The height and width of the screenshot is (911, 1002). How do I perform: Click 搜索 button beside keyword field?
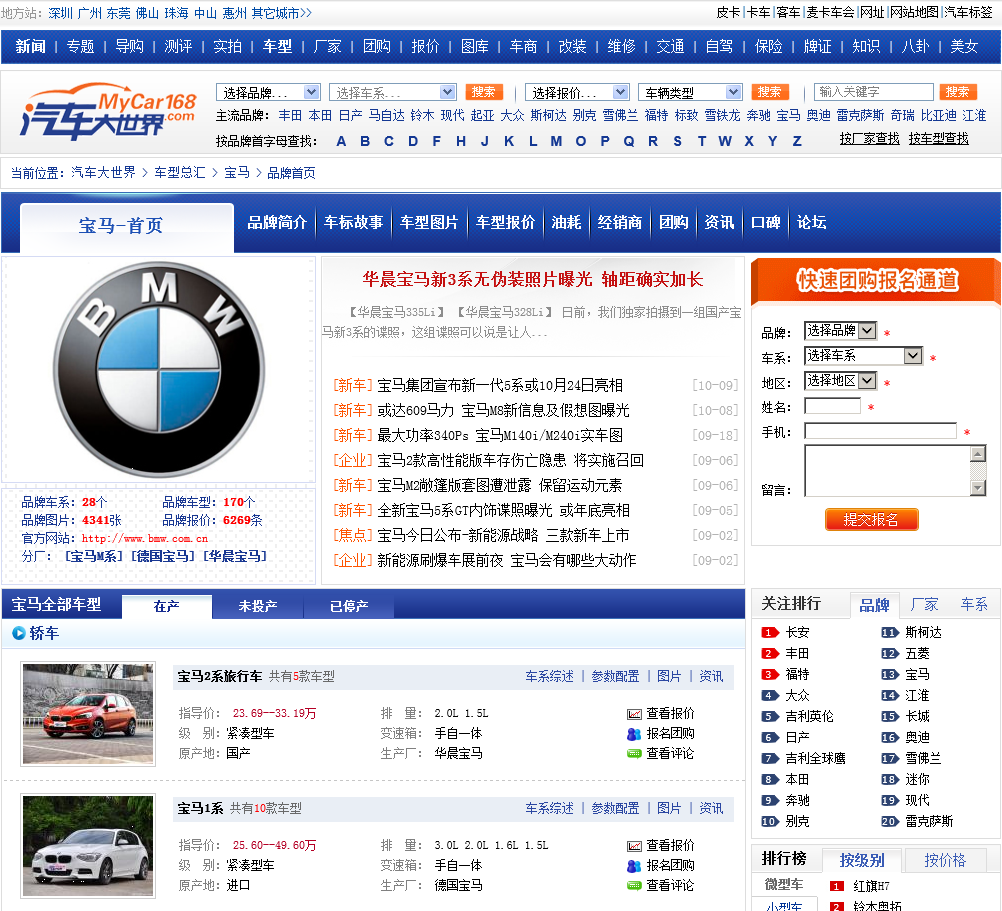click(x=957, y=92)
